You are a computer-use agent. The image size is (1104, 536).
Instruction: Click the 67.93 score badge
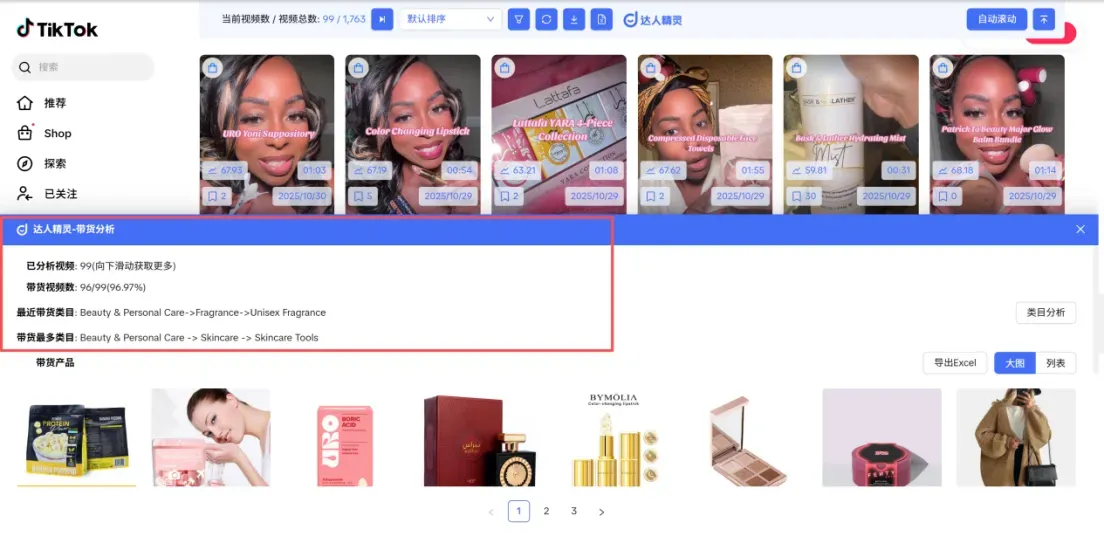pyautogui.click(x=226, y=170)
